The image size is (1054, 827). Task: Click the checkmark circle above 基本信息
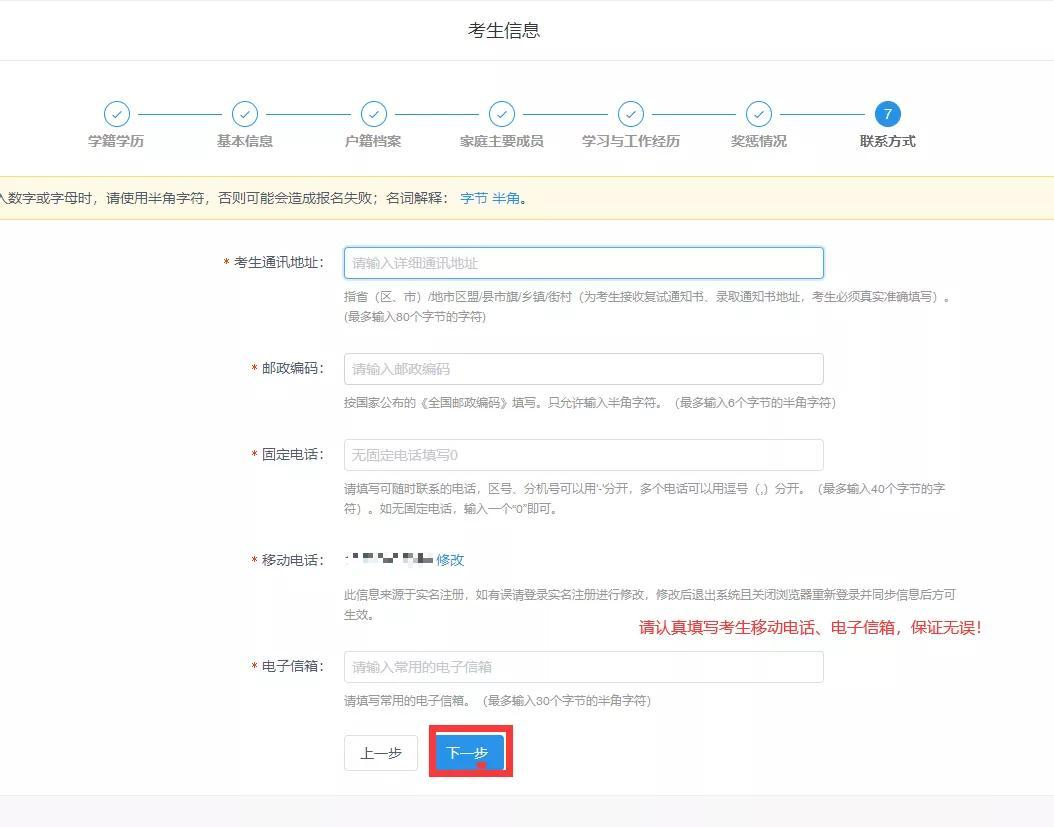[245, 115]
